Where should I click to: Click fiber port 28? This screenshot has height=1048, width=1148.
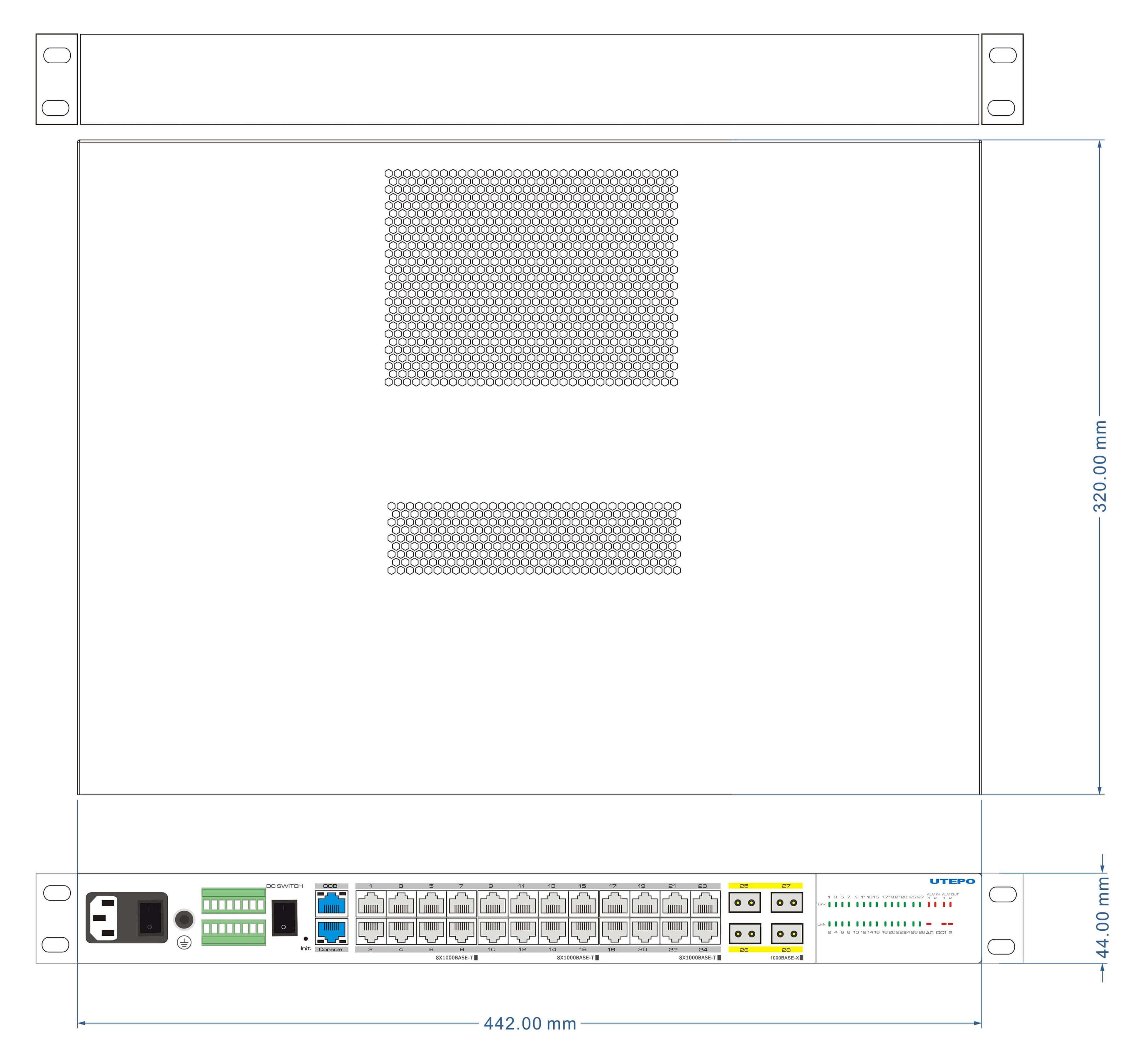[787, 934]
